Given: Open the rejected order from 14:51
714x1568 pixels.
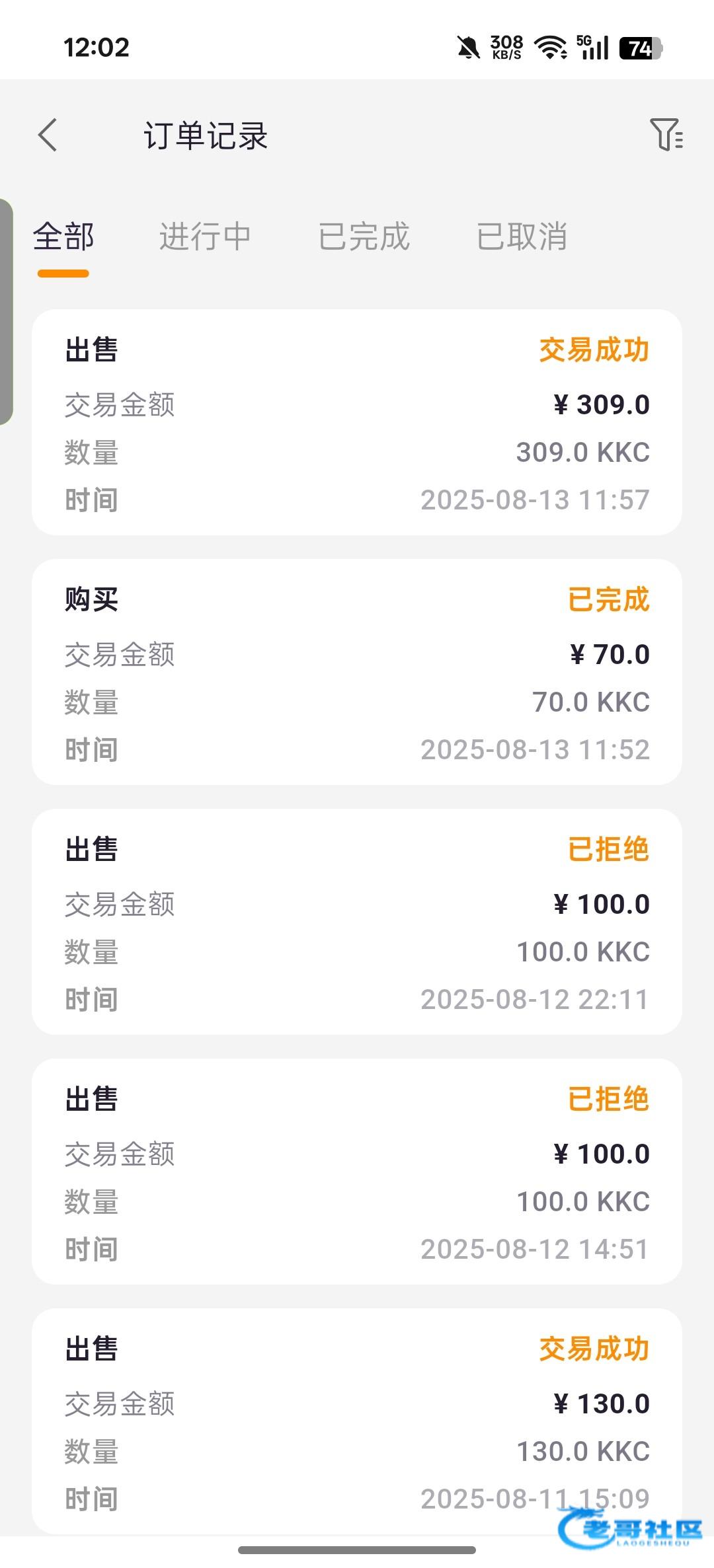Looking at the screenshot, I should pos(357,1172).
